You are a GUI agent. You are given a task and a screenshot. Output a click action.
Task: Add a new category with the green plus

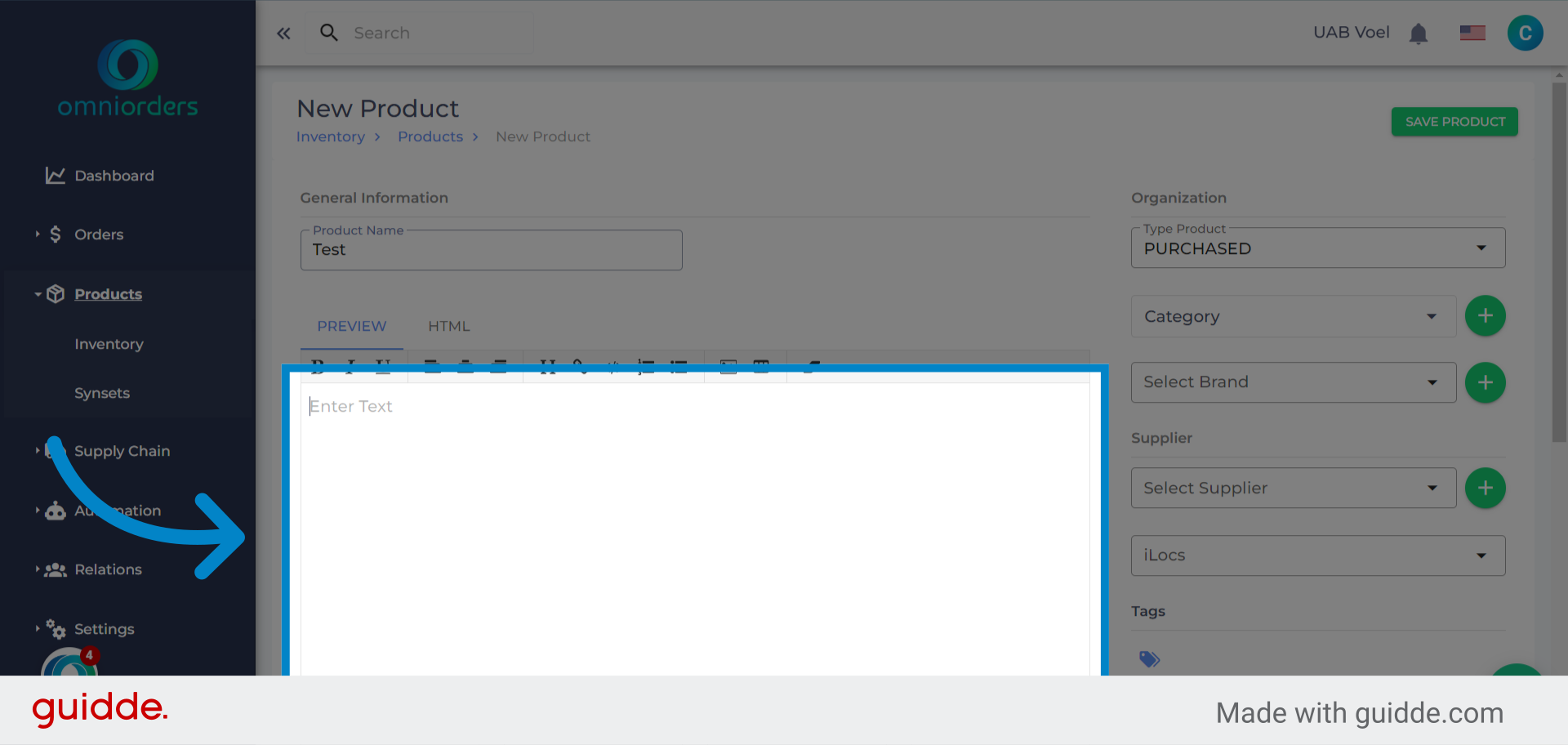[1486, 315]
